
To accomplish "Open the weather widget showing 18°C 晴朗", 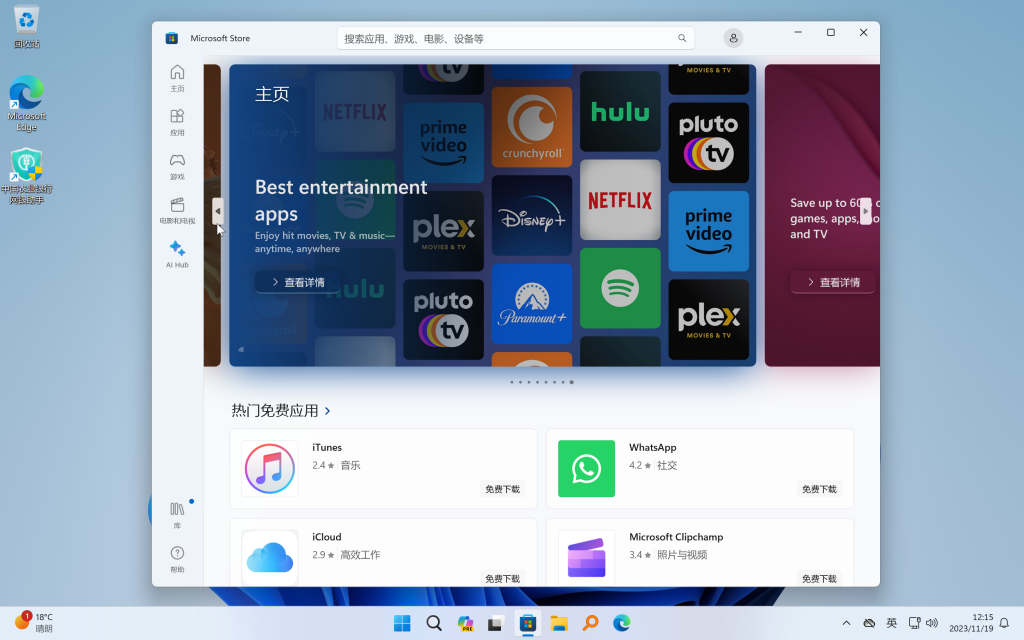I will 33,622.
